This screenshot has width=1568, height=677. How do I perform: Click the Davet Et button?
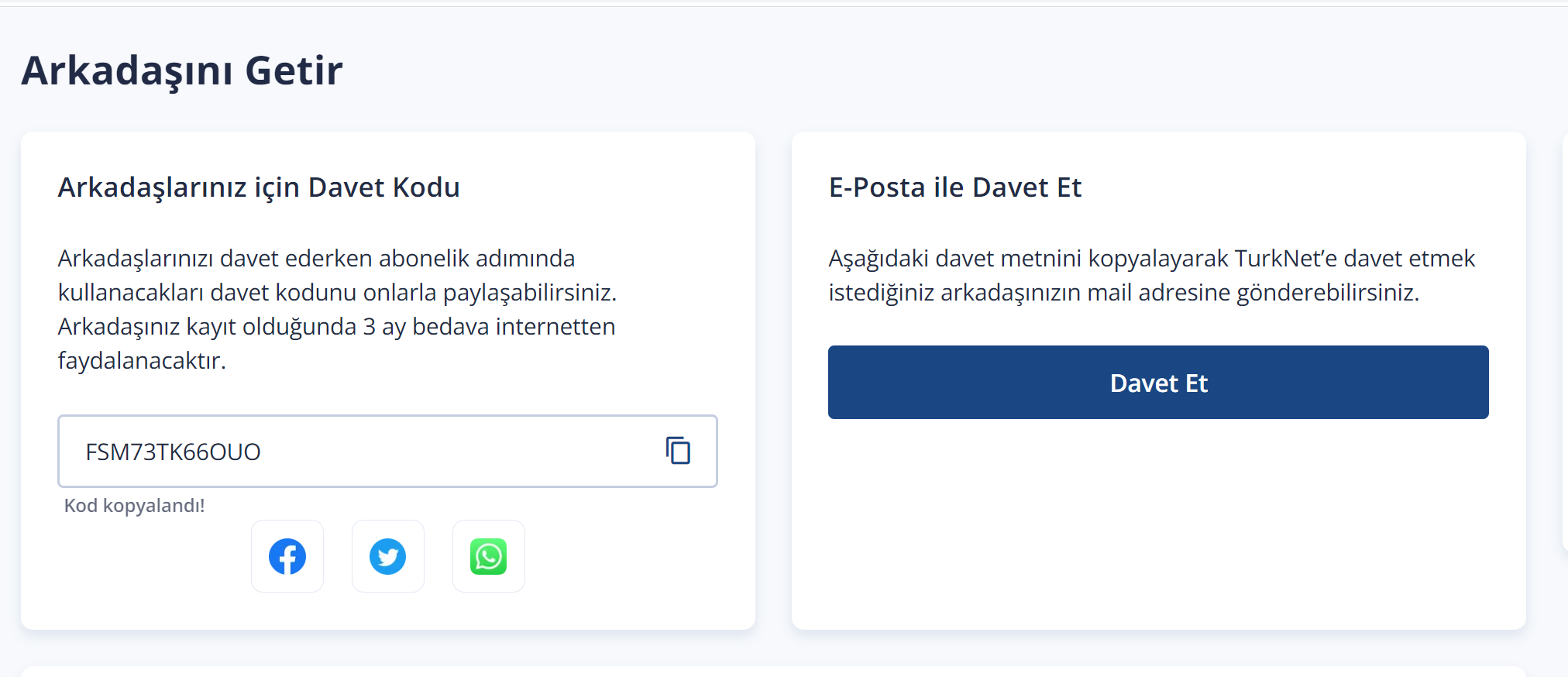point(1158,383)
